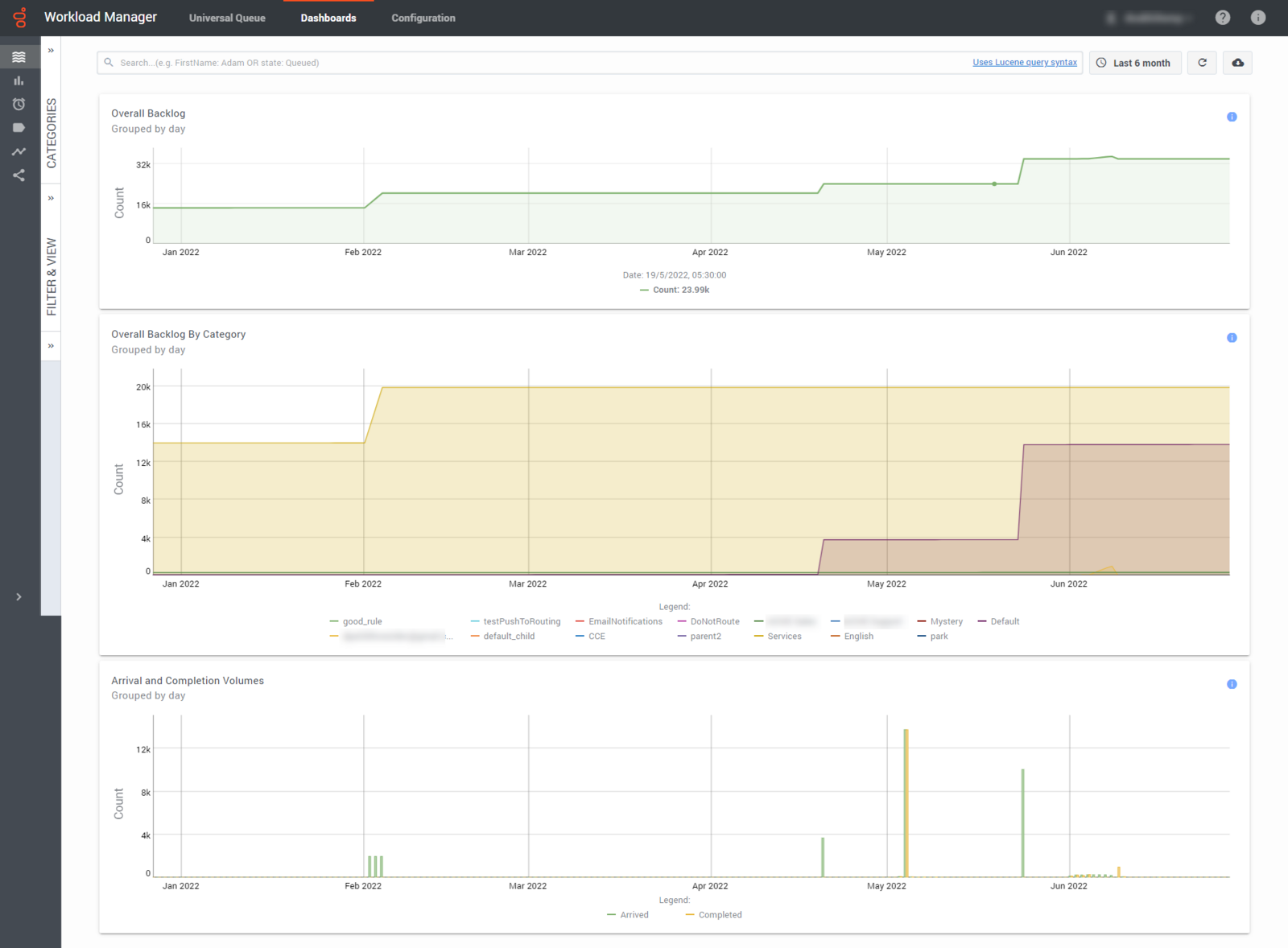This screenshot has width=1288, height=948.
Task: Open the Last 6 month time range dropdown
Action: [1135, 63]
